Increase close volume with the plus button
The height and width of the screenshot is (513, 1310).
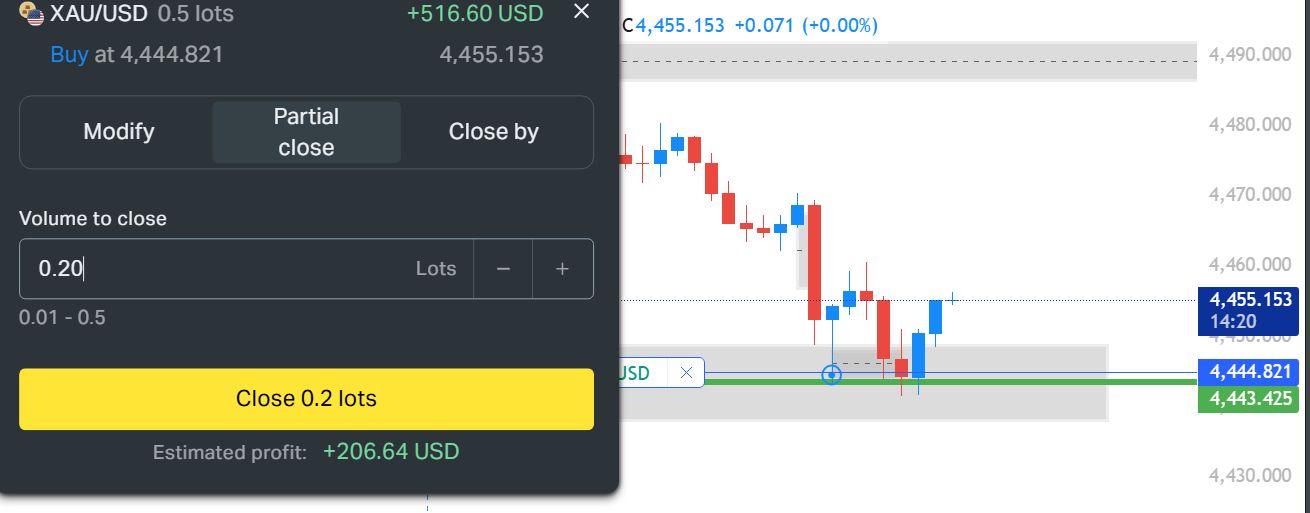point(562,269)
